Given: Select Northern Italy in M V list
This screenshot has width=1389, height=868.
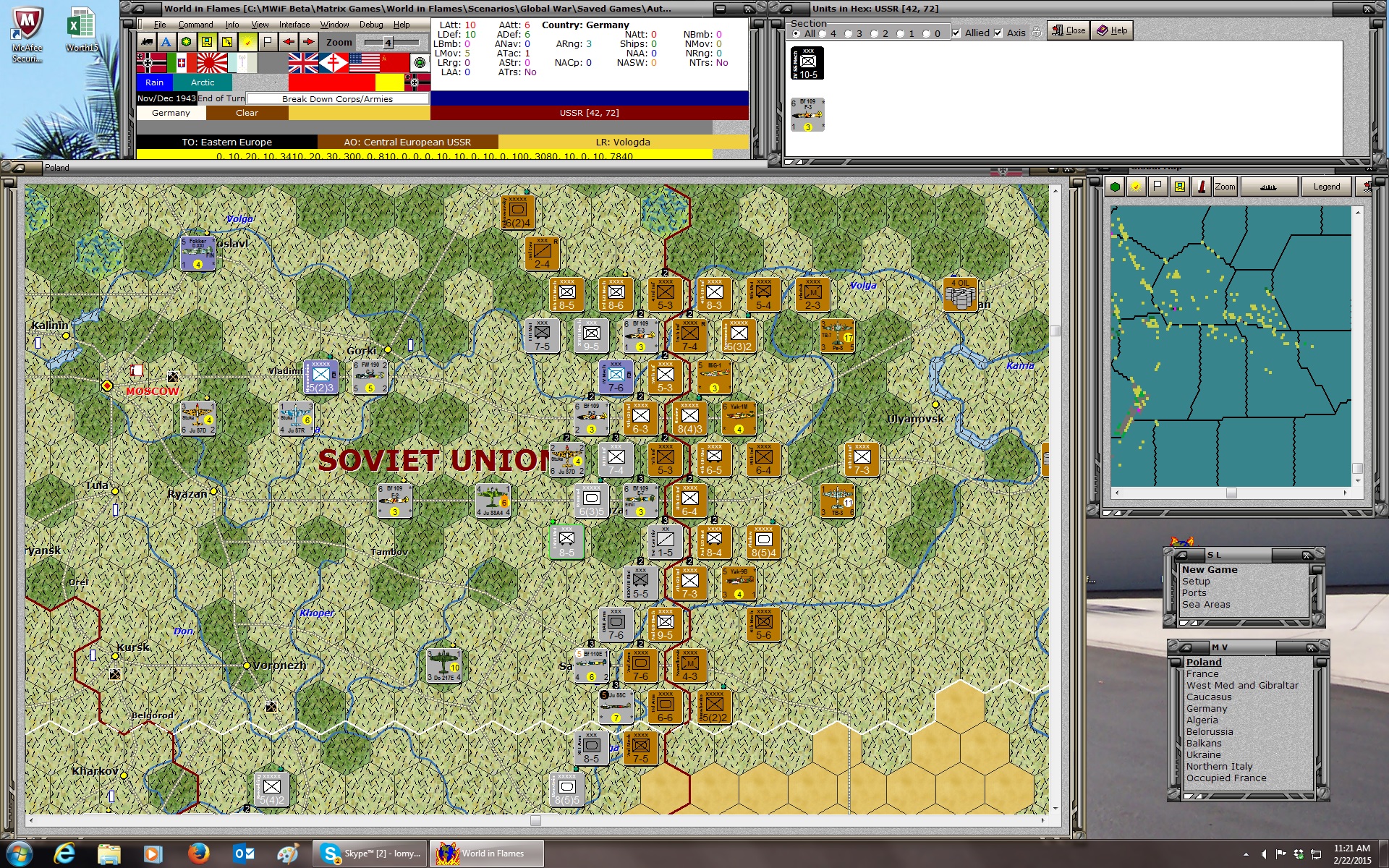Looking at the screenshot, I should point(1219,767).
